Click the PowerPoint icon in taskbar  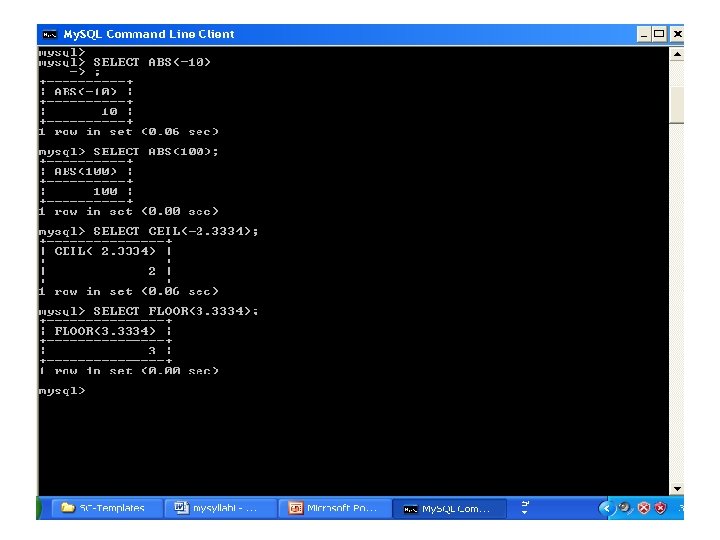click(296, 508)
